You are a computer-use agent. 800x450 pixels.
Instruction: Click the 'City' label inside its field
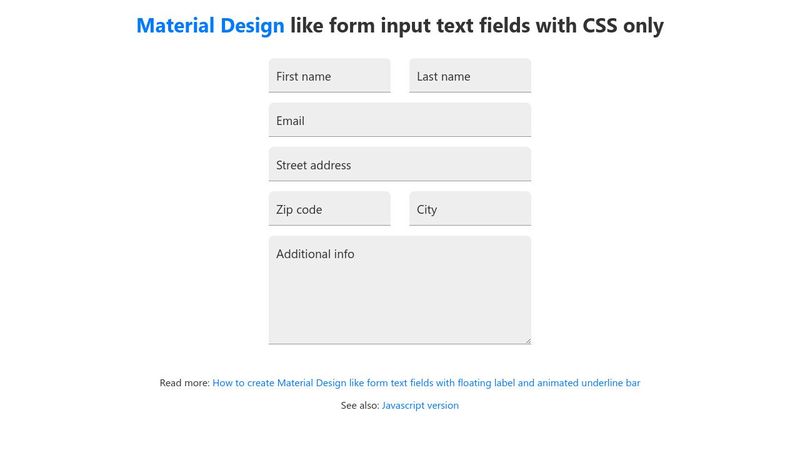click(427, 210)
